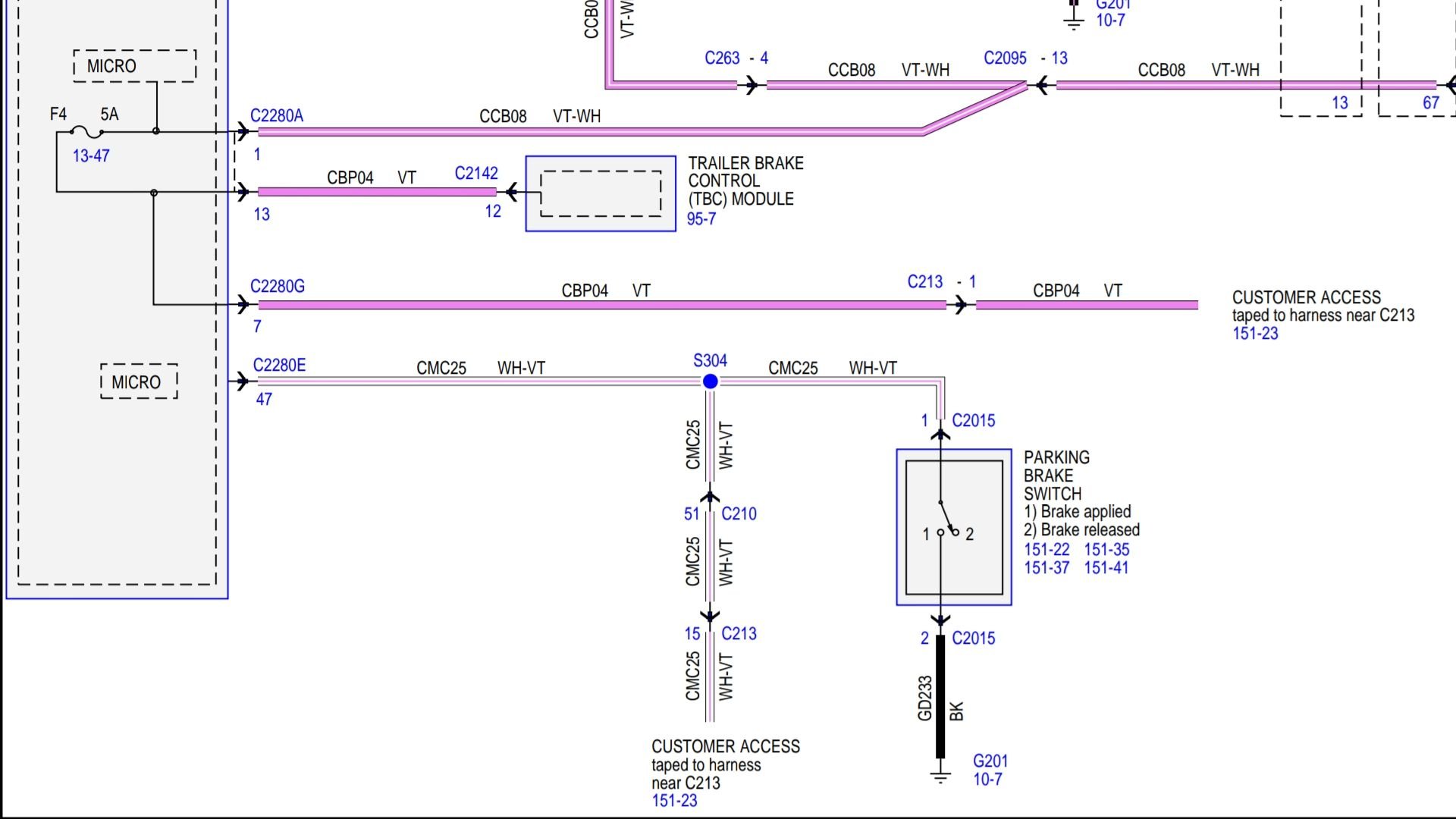
Task: Select the arrow symbol at connector C263
Action: pyautogui.click(x=752, y=83)
